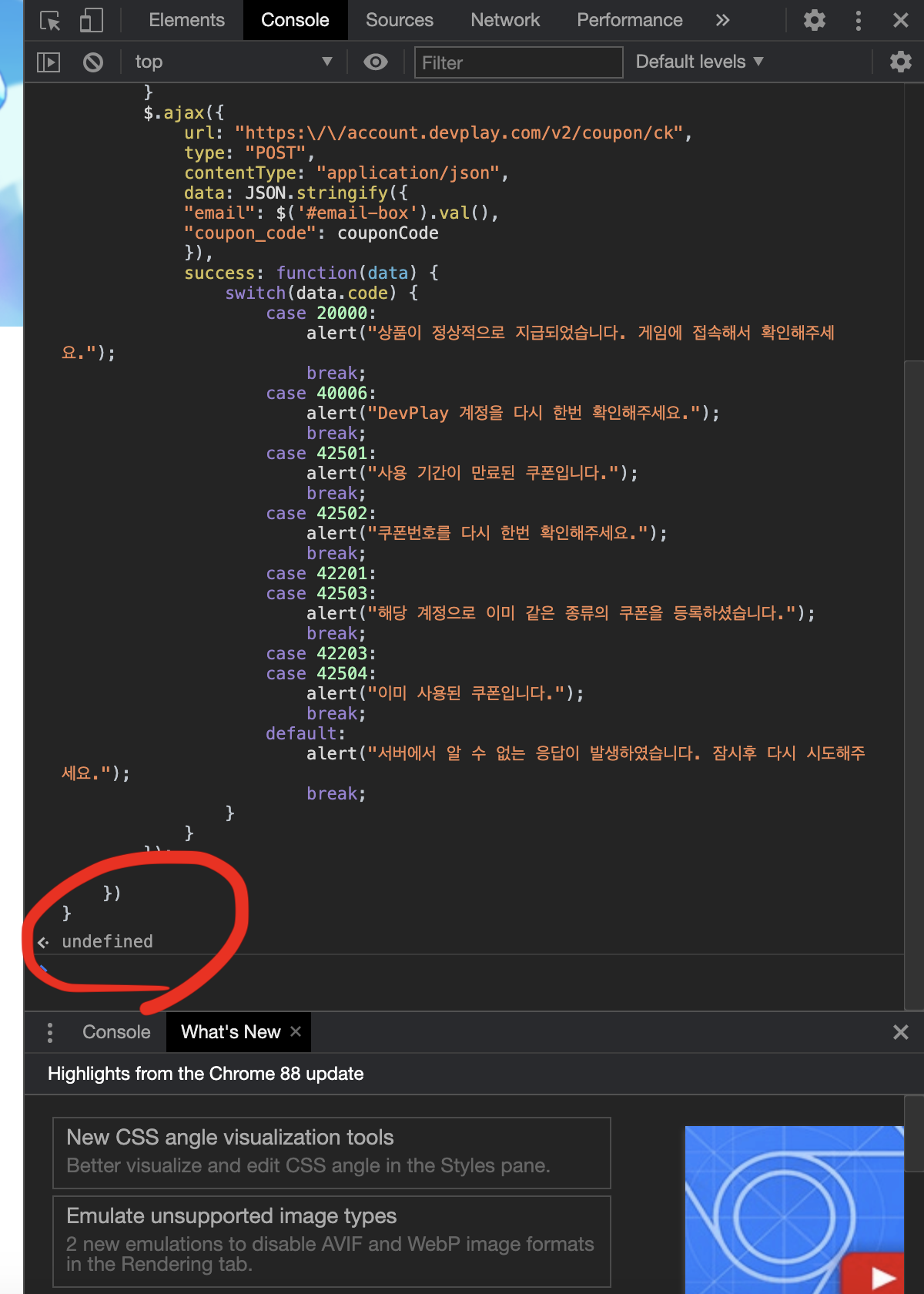Viewport: 924px width, 1294px height.
Task: Toggle the live expression eye icon
Action: [x=376, y=62]
